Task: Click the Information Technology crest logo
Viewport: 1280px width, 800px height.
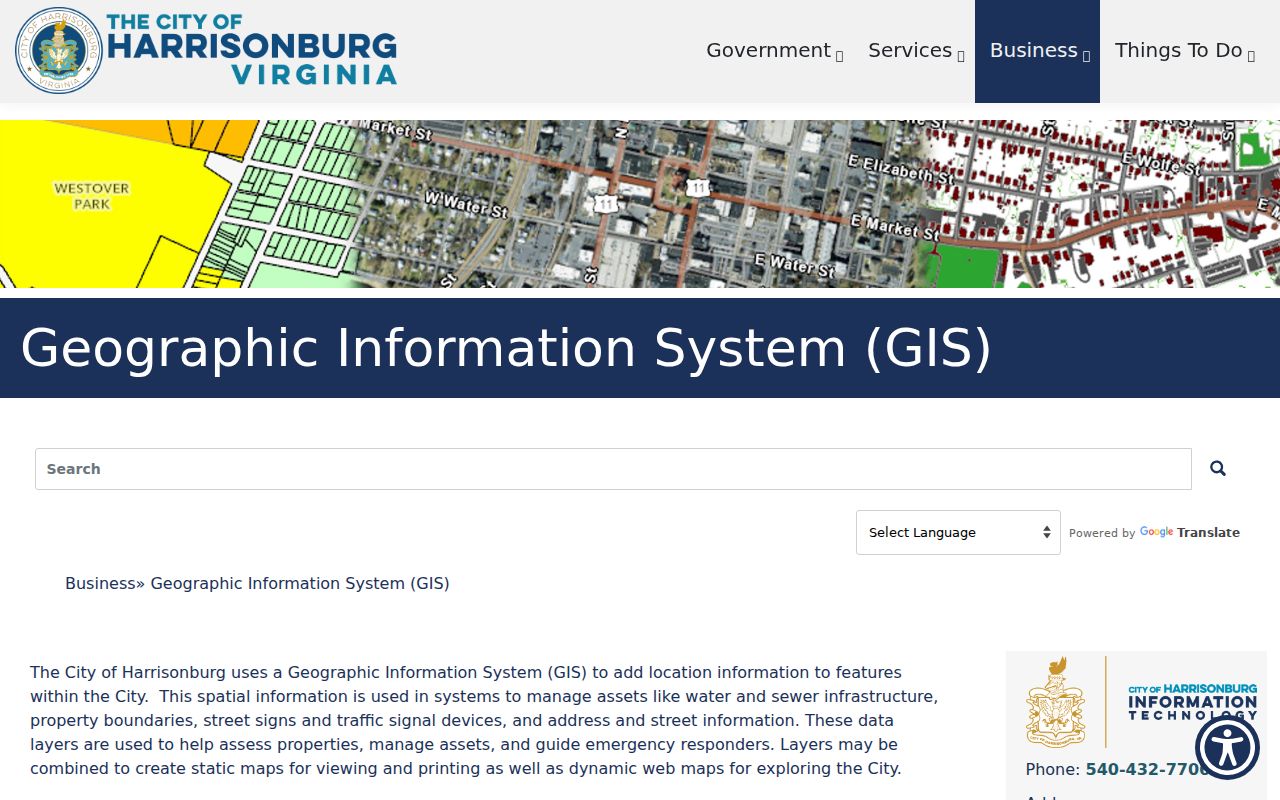Action: pyautogui.click(x=1055, y=702)
